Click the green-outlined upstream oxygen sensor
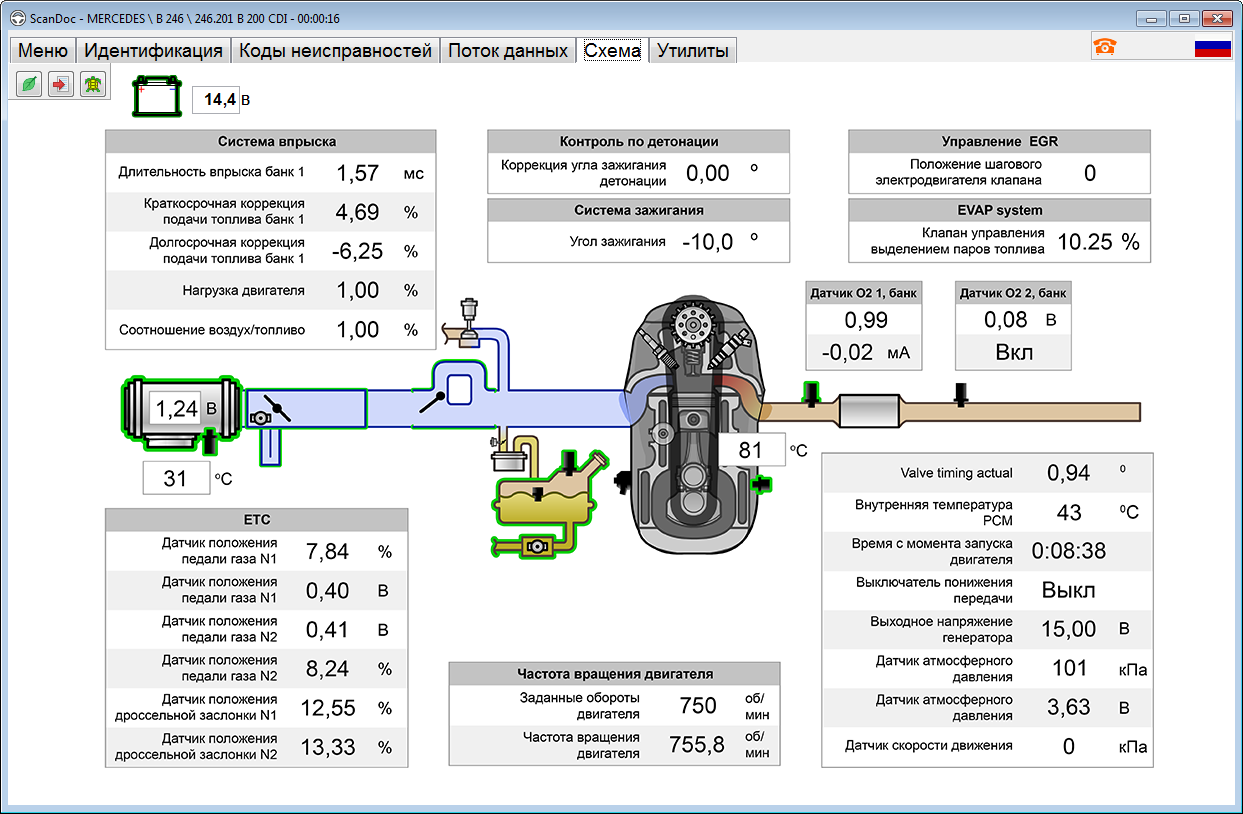 click(x=812, y=394)
